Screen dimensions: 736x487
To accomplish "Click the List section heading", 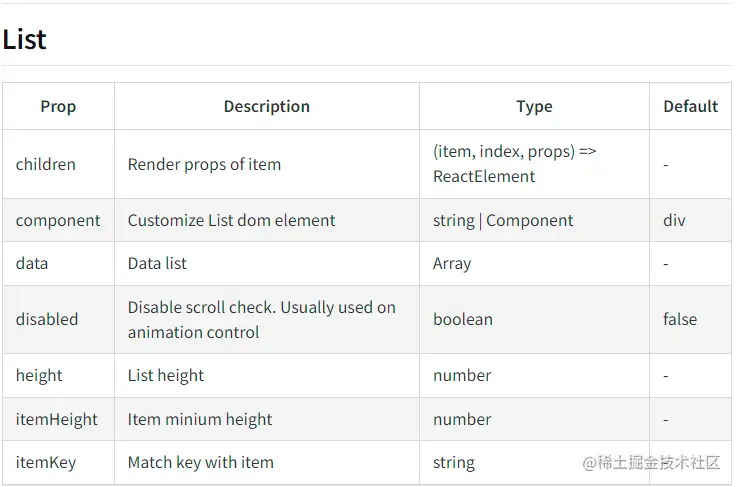I will (x=25, y=40).
